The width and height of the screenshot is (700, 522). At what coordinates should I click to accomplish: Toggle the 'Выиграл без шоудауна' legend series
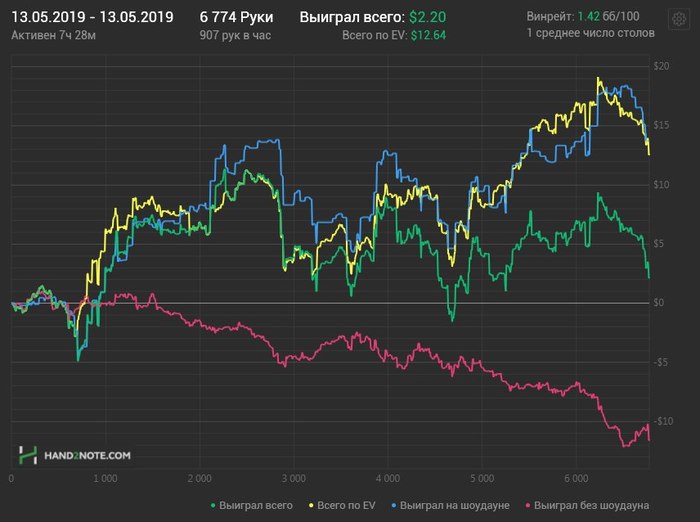[587, 505]
